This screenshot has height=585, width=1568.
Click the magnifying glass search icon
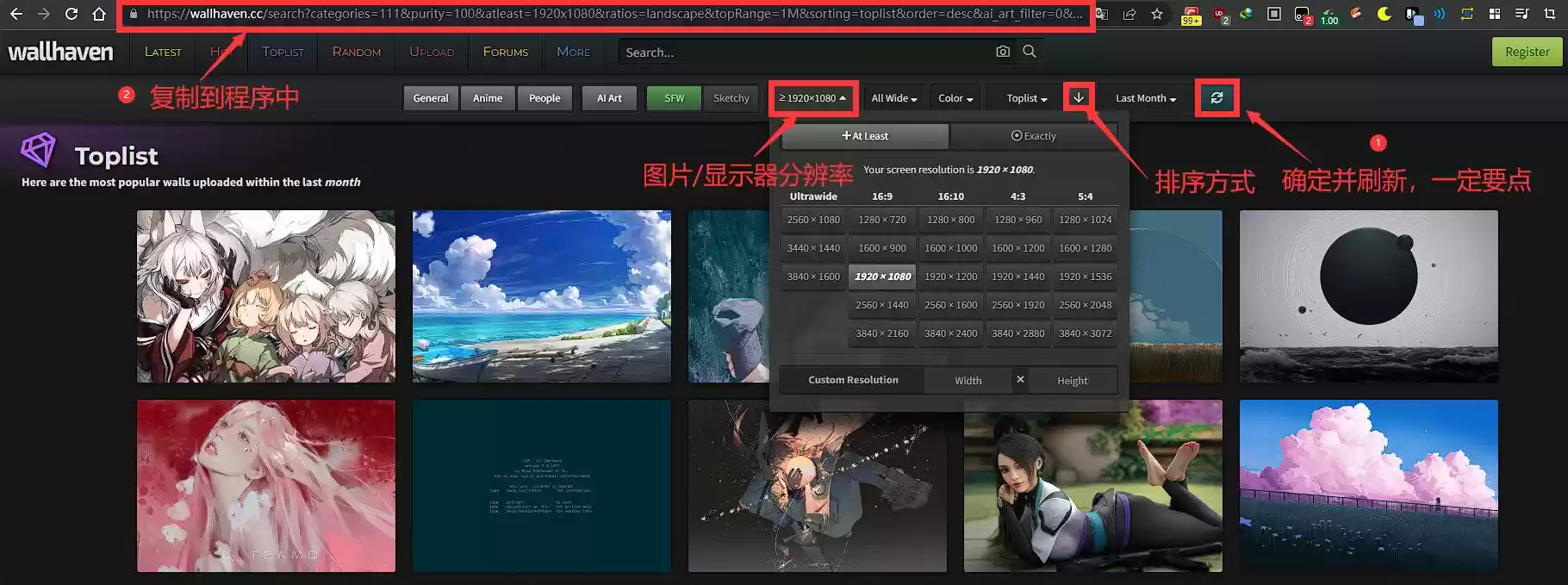[1030, 52]
